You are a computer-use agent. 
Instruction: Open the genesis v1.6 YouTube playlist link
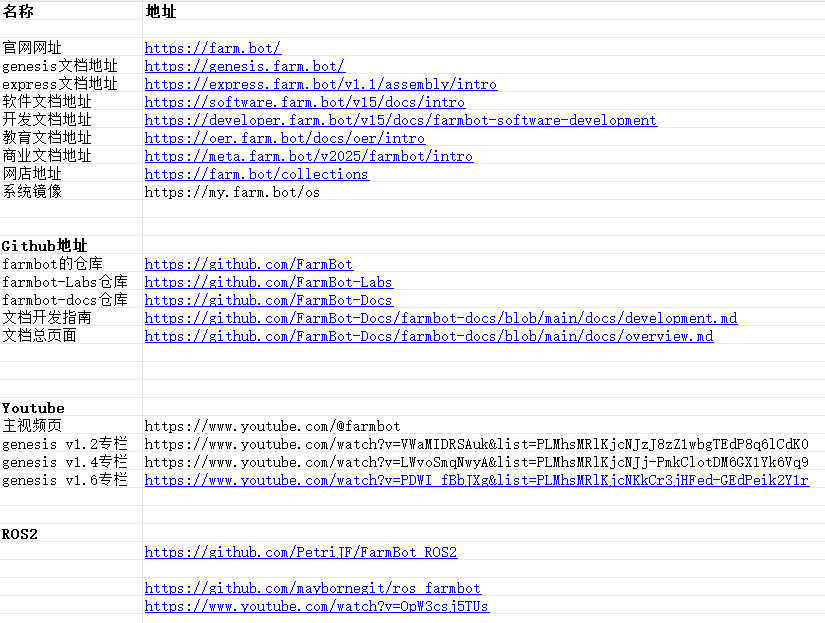click(x=476, y=480)
